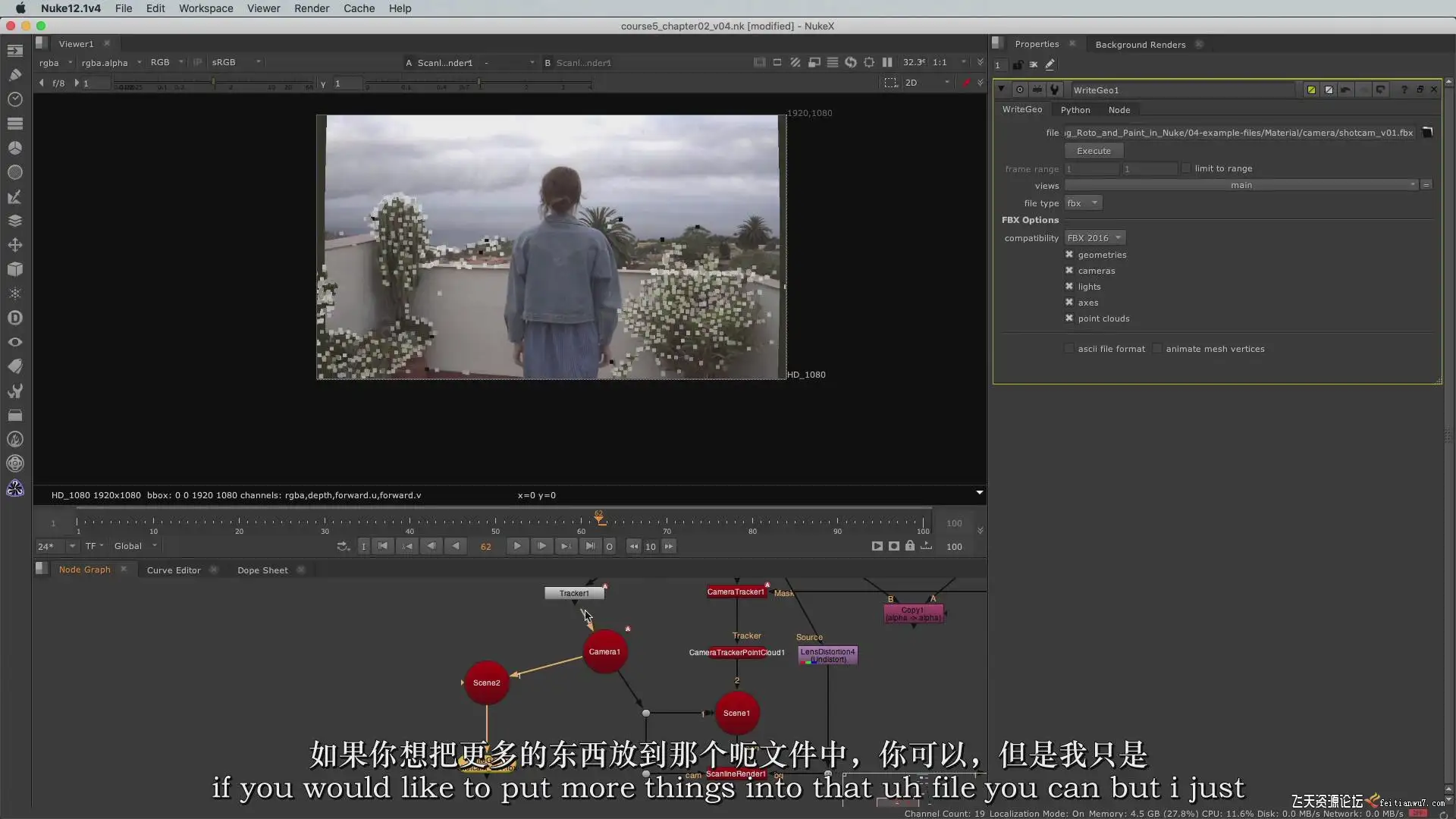This screenshot has height=819, width=1456.
Task: Open the 3D nodes cube icon
Action: tap(14, 269)
